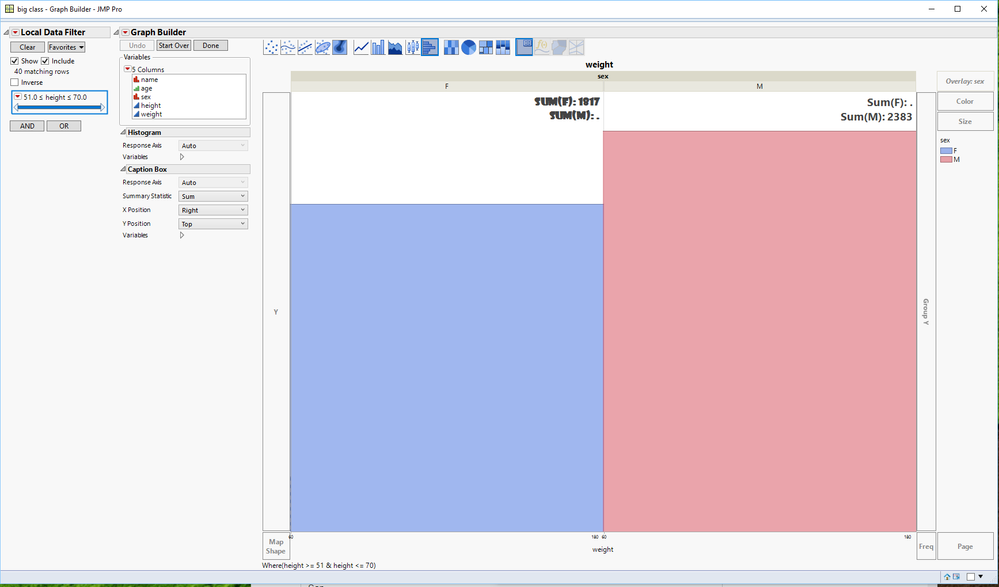Select the Mosaic element icon
Viewport: 999px width, 587px height.
tap(503, 47)
